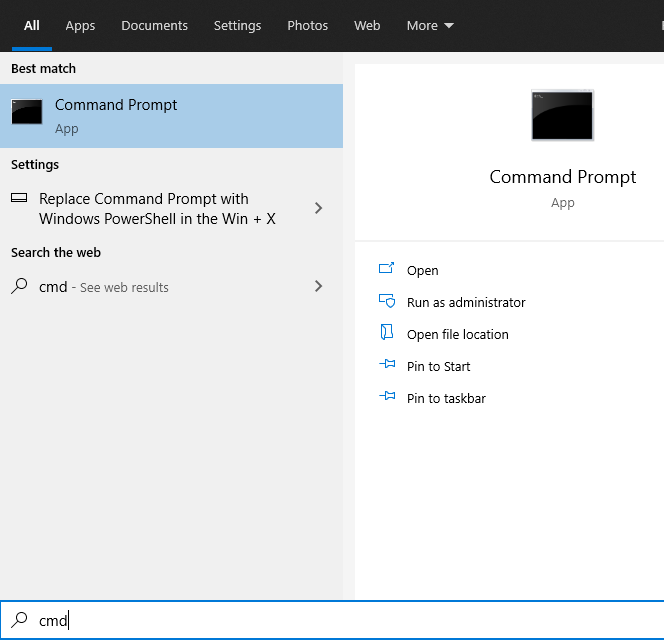Click the Command Prompt icon under Best match
The height and width of the screenshot is (640, 664).
27,112
